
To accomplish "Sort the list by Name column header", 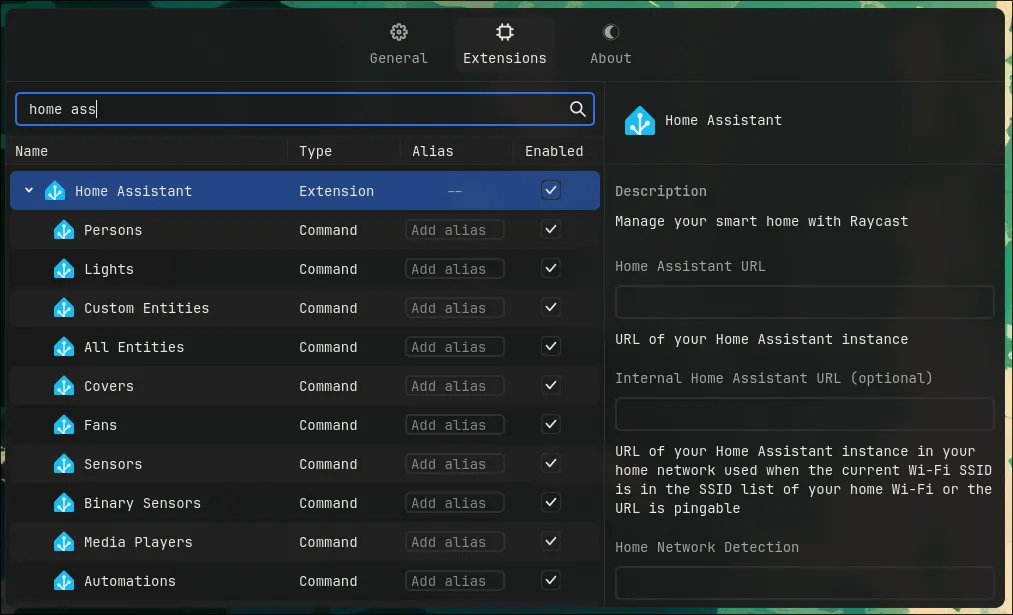I will tap(32, 151).
